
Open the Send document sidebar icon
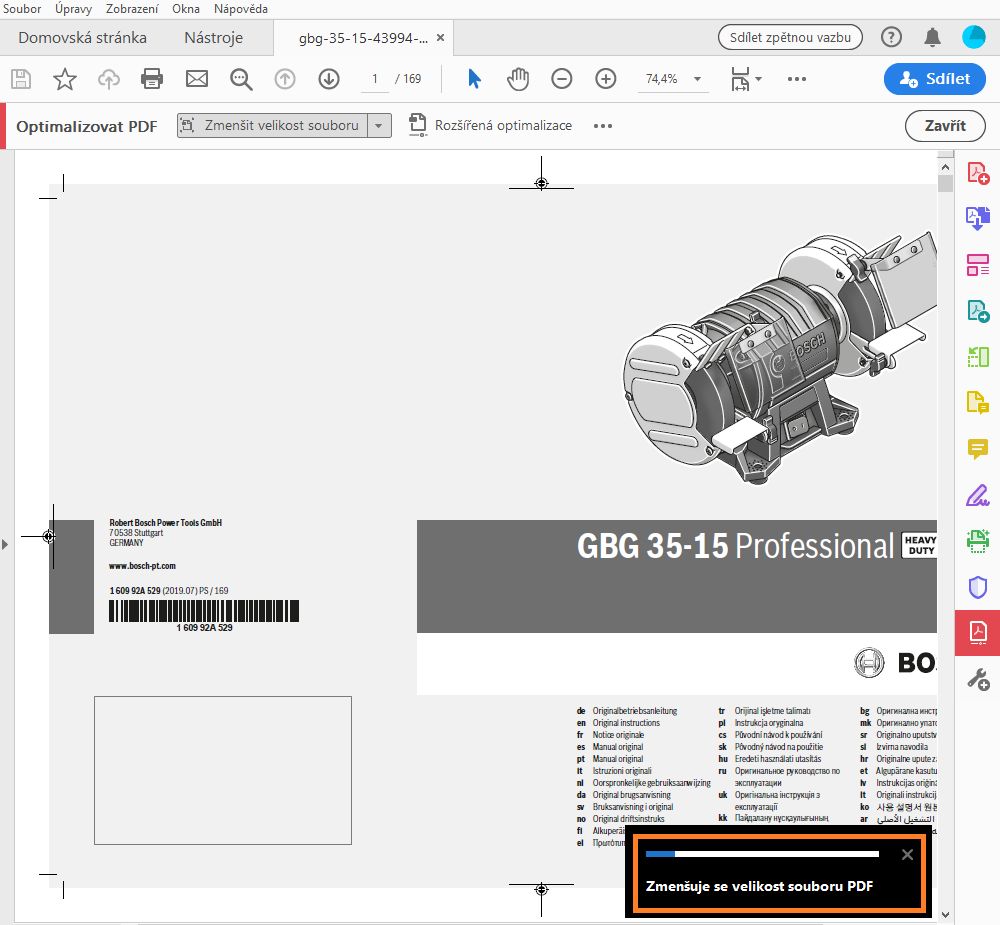point(978,311)
